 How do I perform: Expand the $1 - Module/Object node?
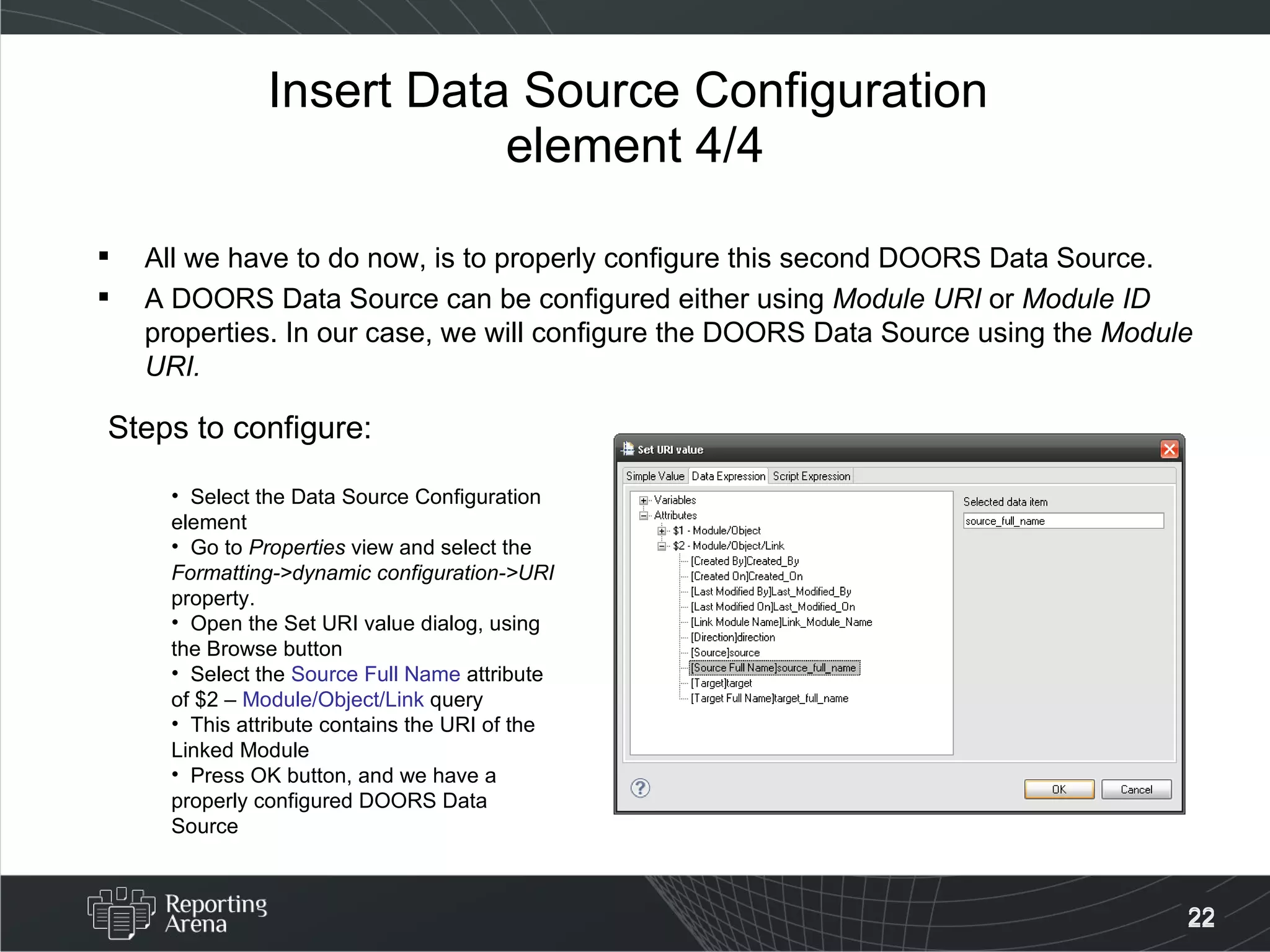click(662, 531)
